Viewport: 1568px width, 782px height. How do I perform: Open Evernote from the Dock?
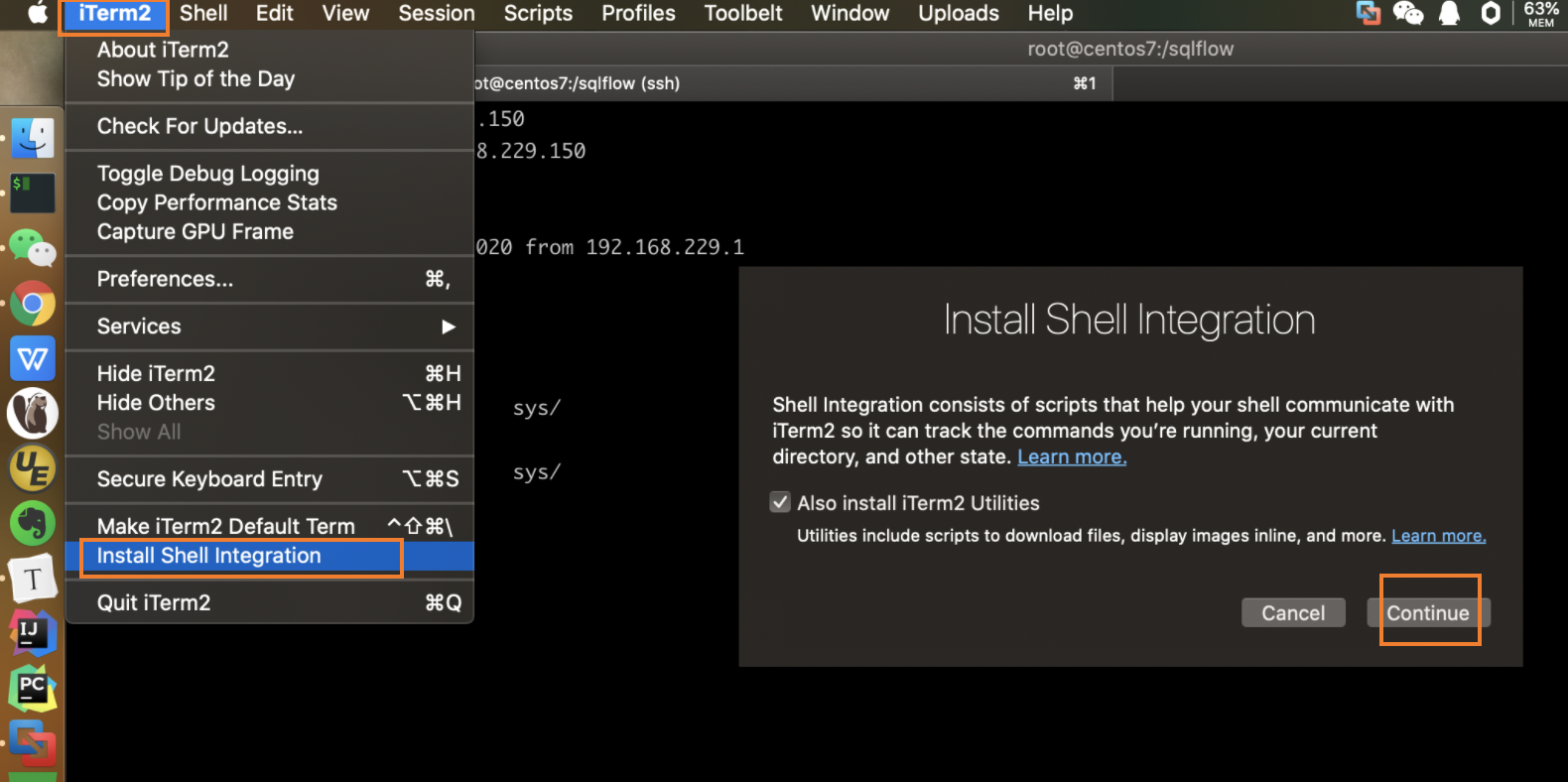[33, 524]
